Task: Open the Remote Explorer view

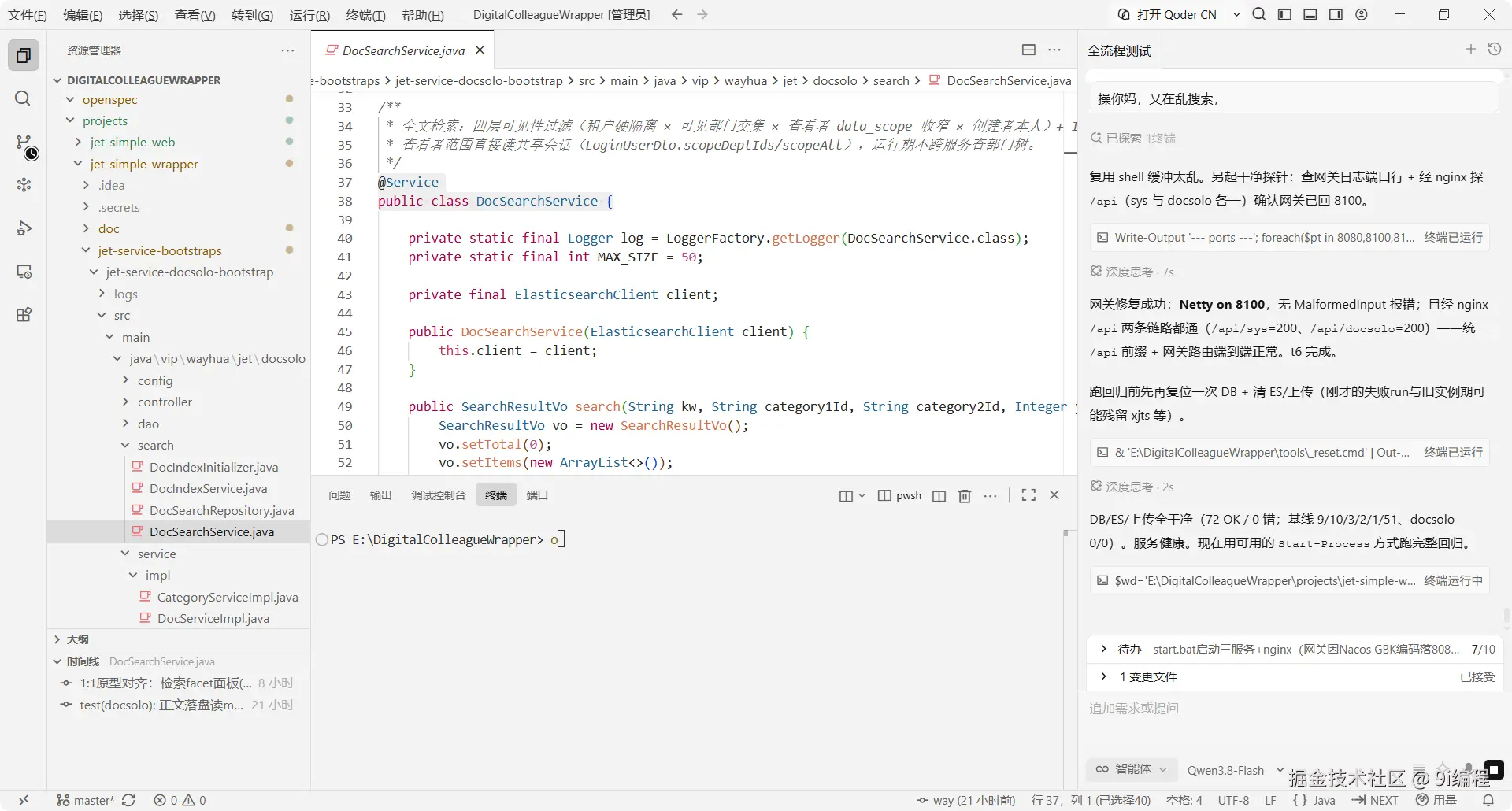Action: (24, 272)
